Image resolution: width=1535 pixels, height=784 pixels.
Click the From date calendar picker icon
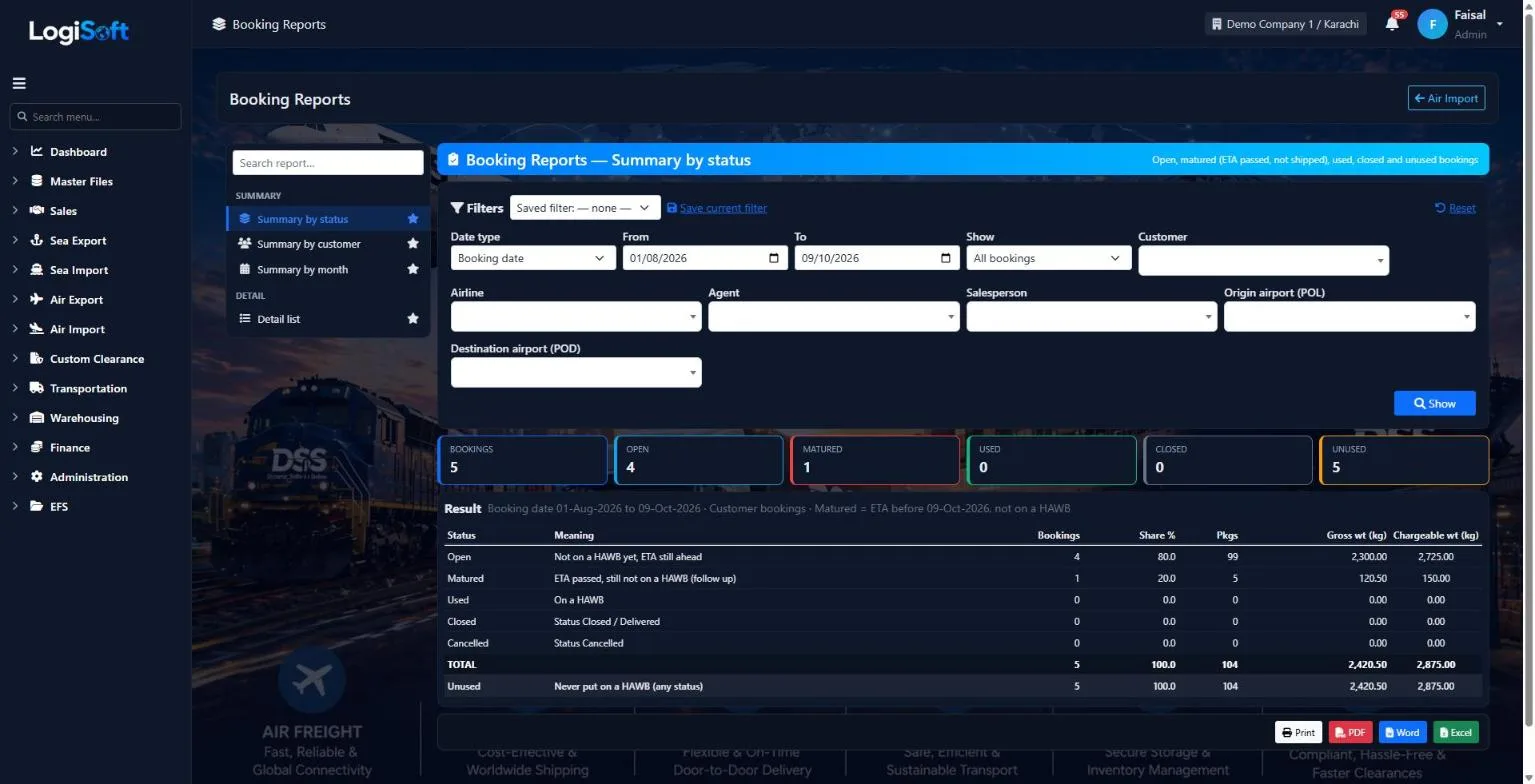[774, 258]
